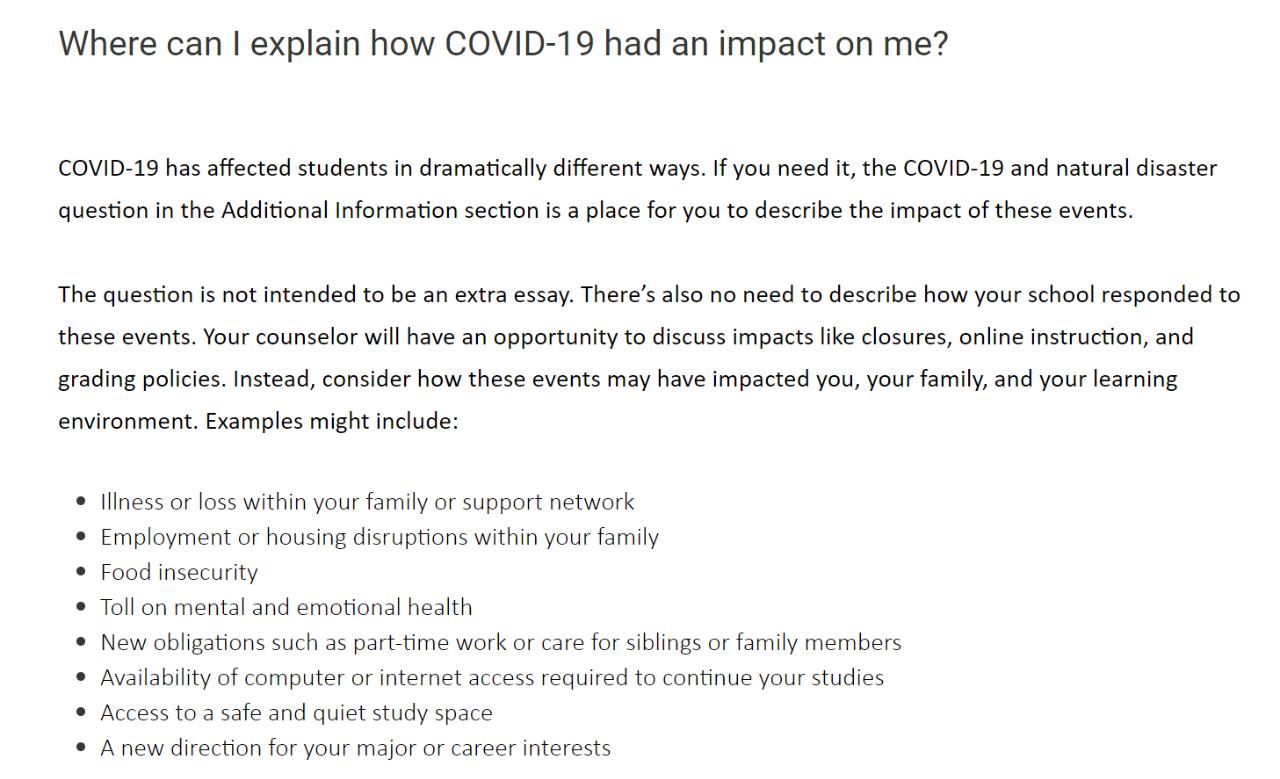
Task: Click the bullet dot before "Illness or loss"
Action: tap(81, 503)
